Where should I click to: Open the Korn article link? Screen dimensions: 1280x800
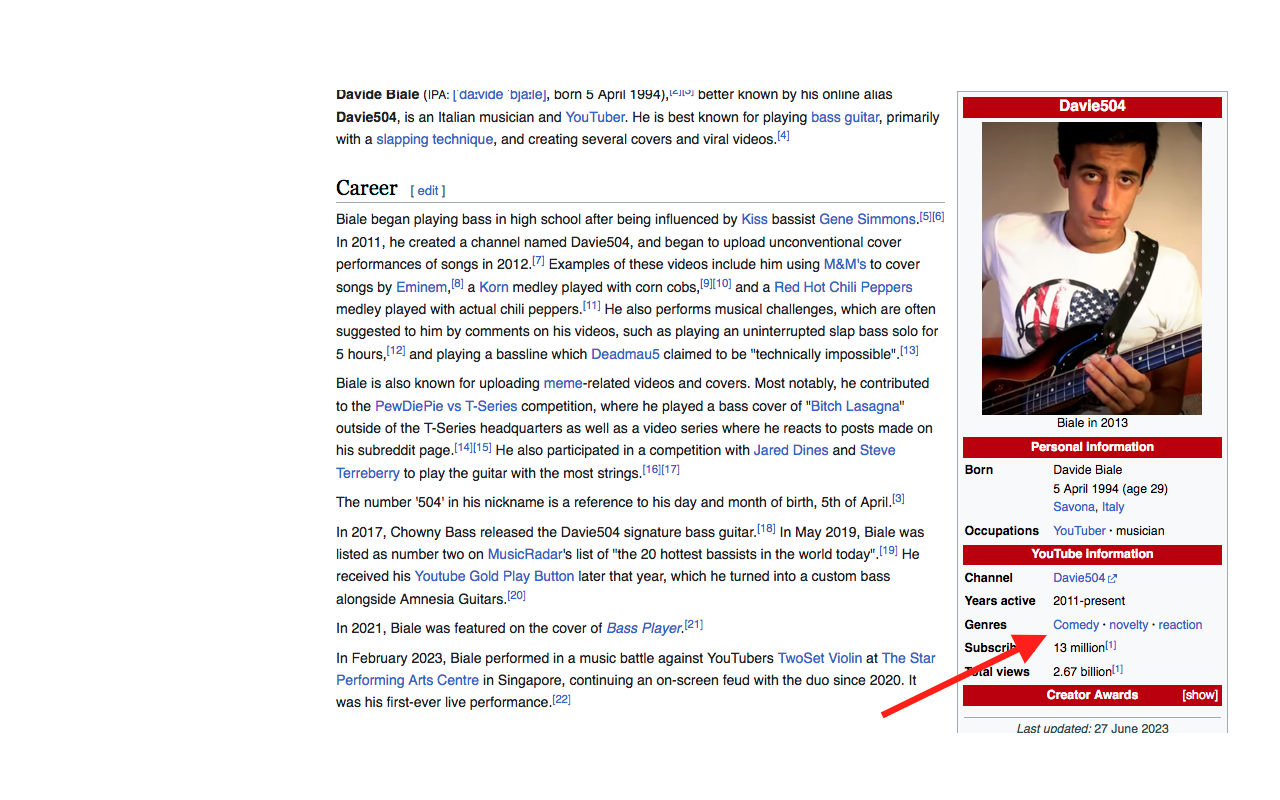pos(494,287)
